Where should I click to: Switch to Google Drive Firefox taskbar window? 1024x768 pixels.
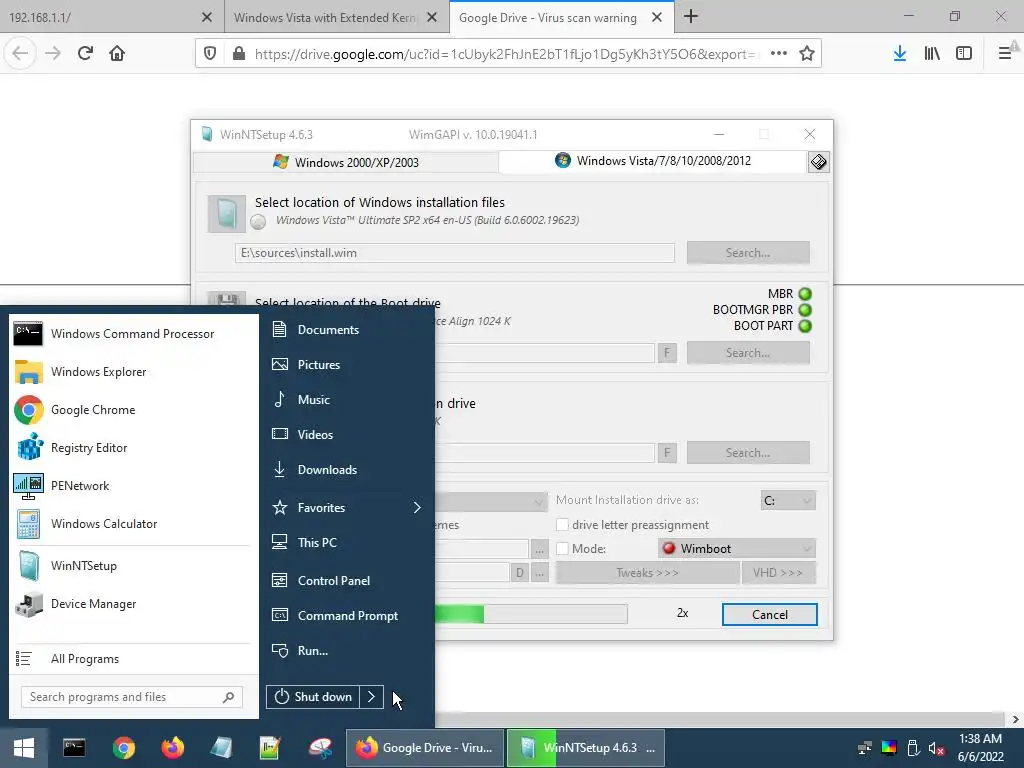[x=424, y=748]
